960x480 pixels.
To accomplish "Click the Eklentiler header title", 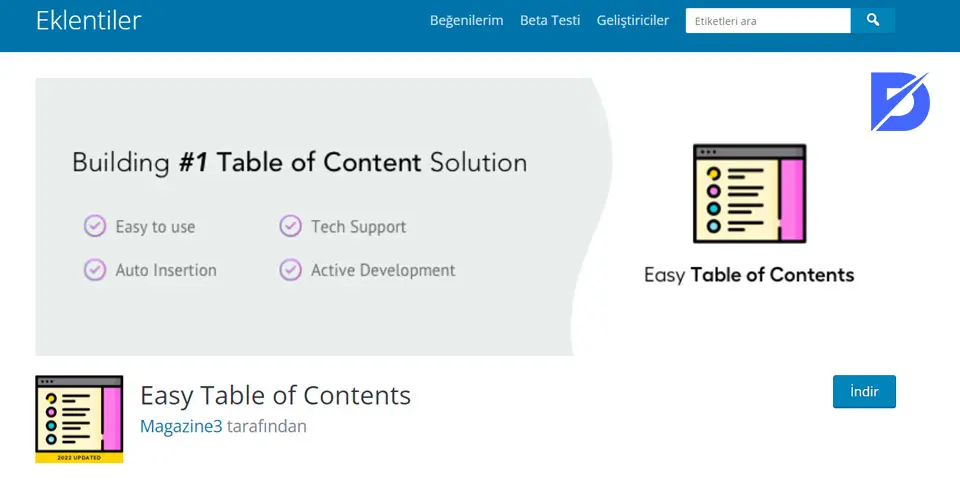I will point(89,20).
